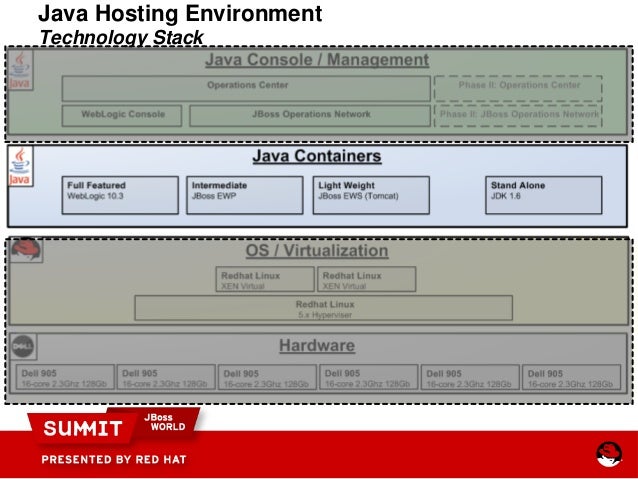Screen dimensions: 638x479
Task: Click the Red Hat logo in OS/Virtualization section
Action: (26, 250)
